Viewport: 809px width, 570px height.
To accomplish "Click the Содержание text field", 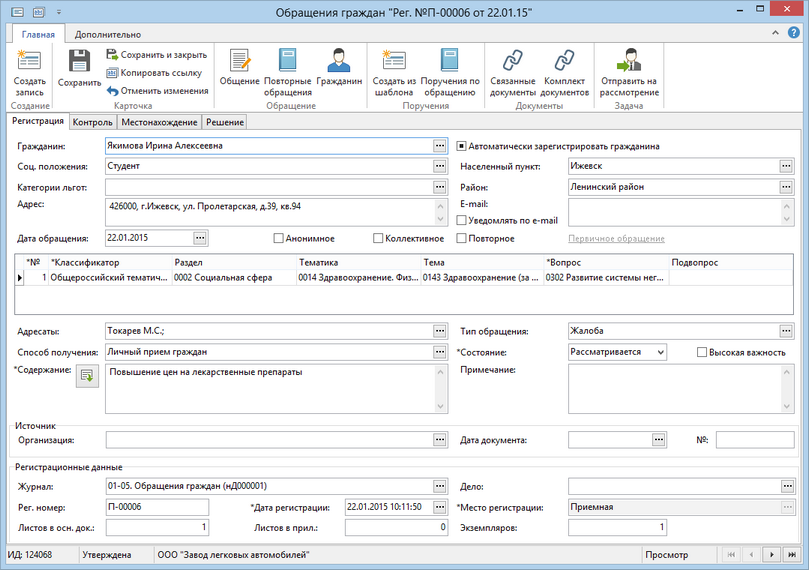I will (x=270, y=387).
